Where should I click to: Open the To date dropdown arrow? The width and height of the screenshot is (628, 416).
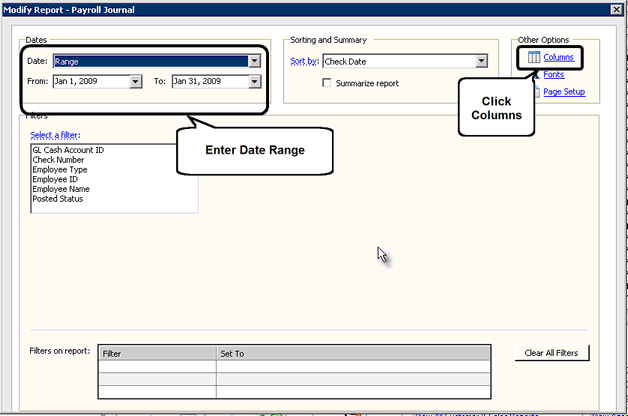point(254,82)
